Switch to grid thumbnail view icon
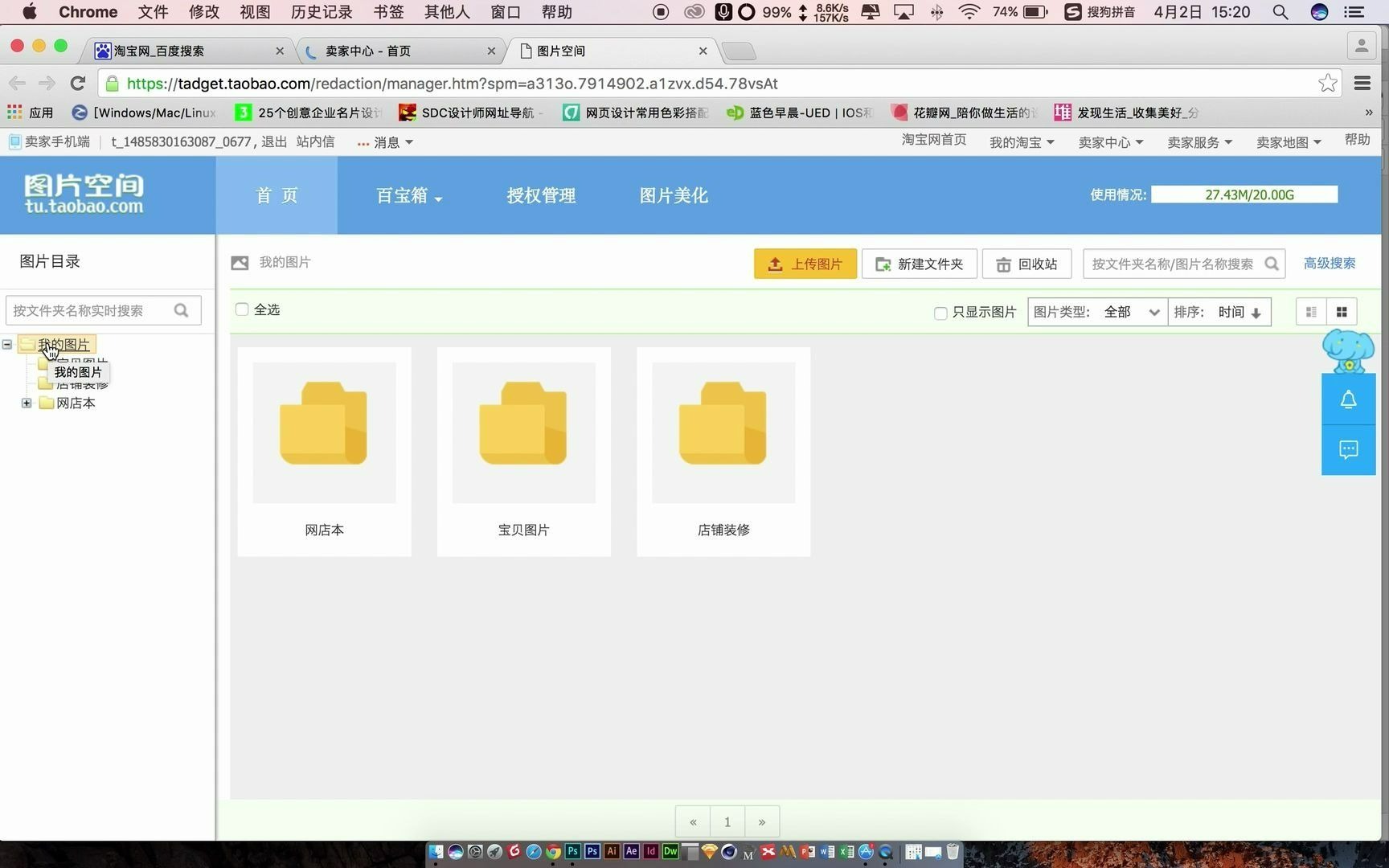Image resolution: width=1389 pixels, height=868 pixels. click(1342, 312)
